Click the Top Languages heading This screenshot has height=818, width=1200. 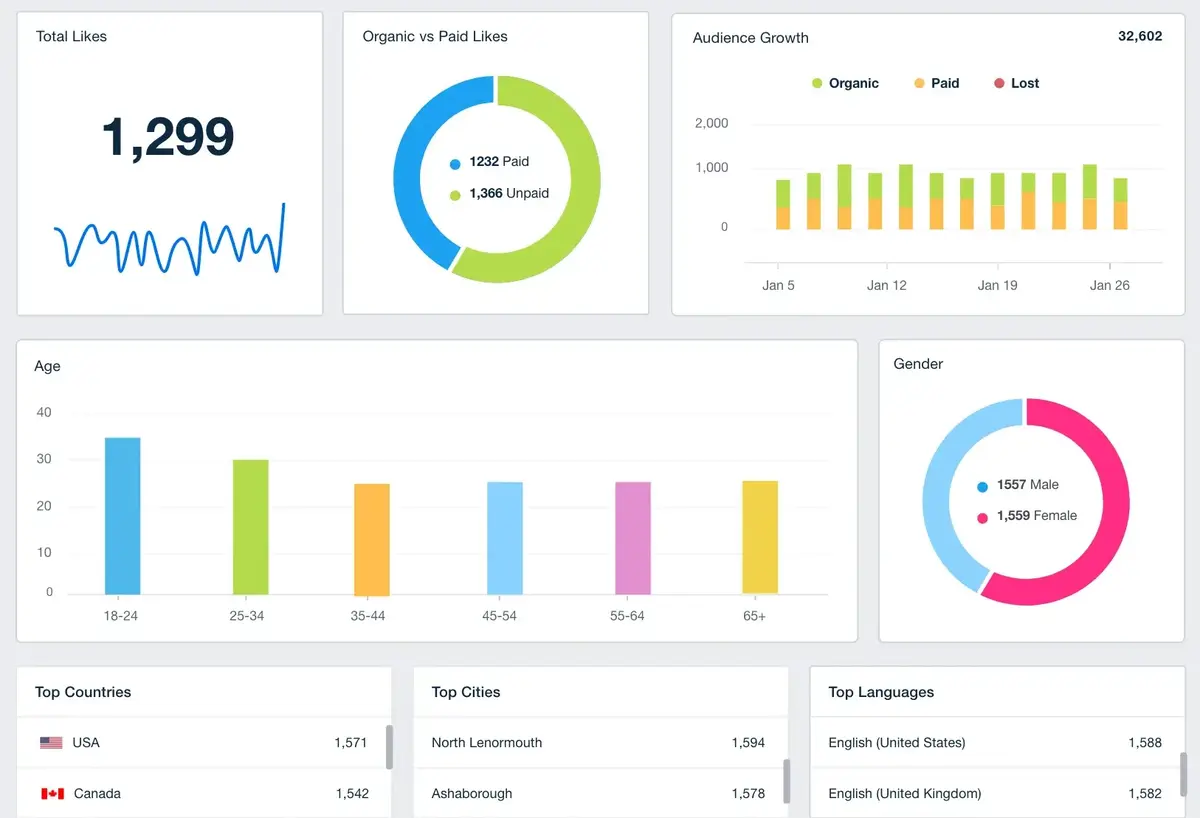[881, 692]
